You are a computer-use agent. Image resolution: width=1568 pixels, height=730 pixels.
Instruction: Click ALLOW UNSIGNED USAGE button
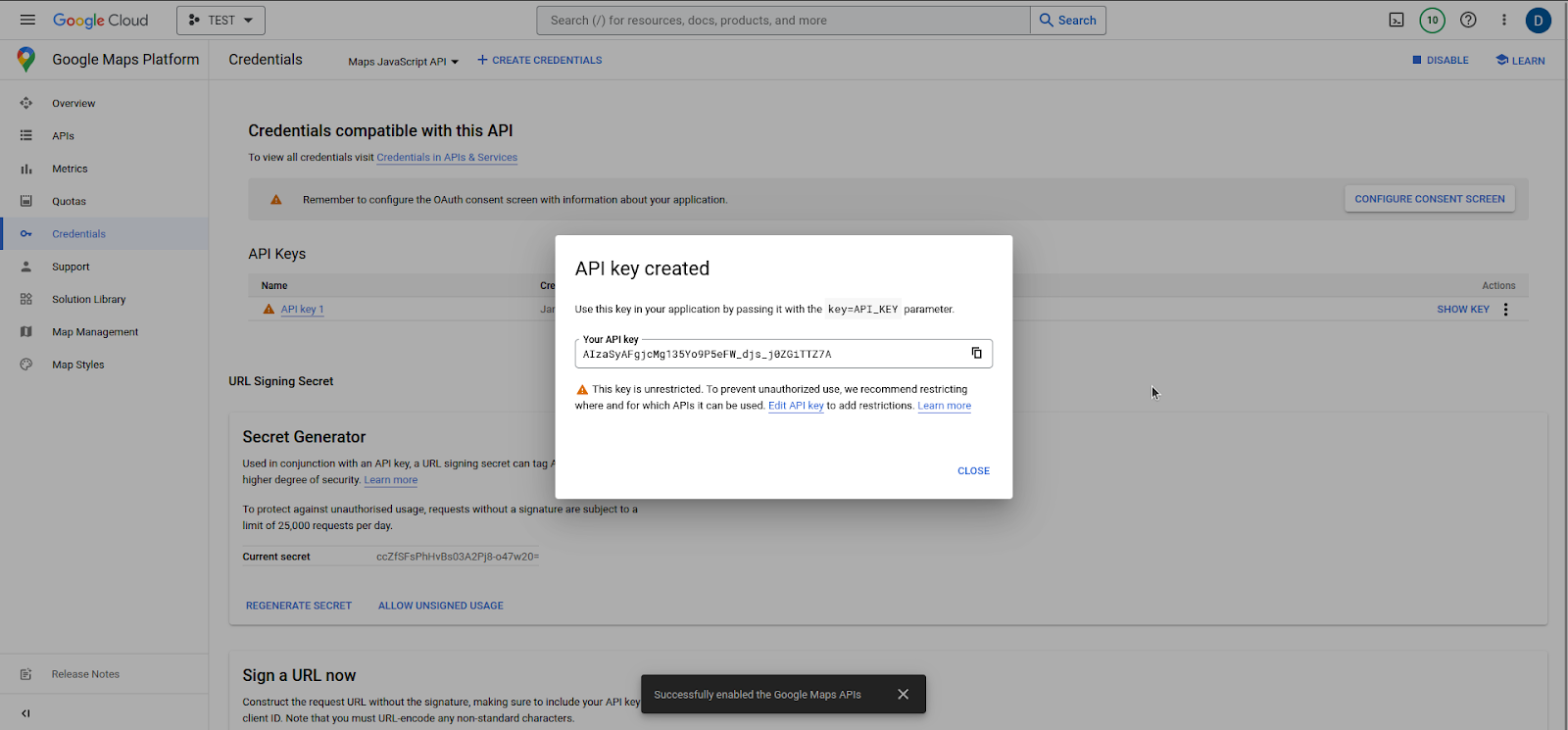point(441,606)
